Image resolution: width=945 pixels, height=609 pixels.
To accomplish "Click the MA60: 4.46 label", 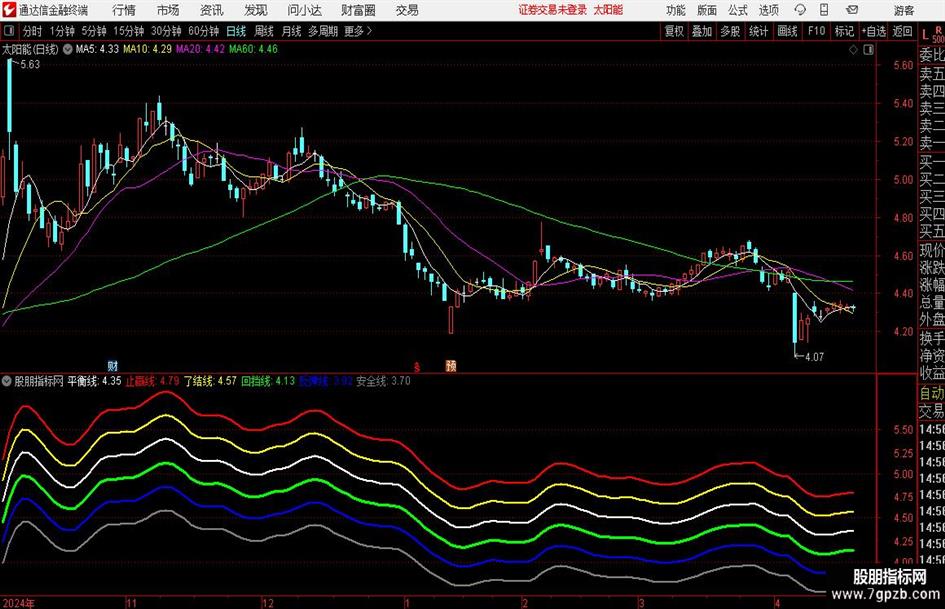I will [x=253, y=49].
